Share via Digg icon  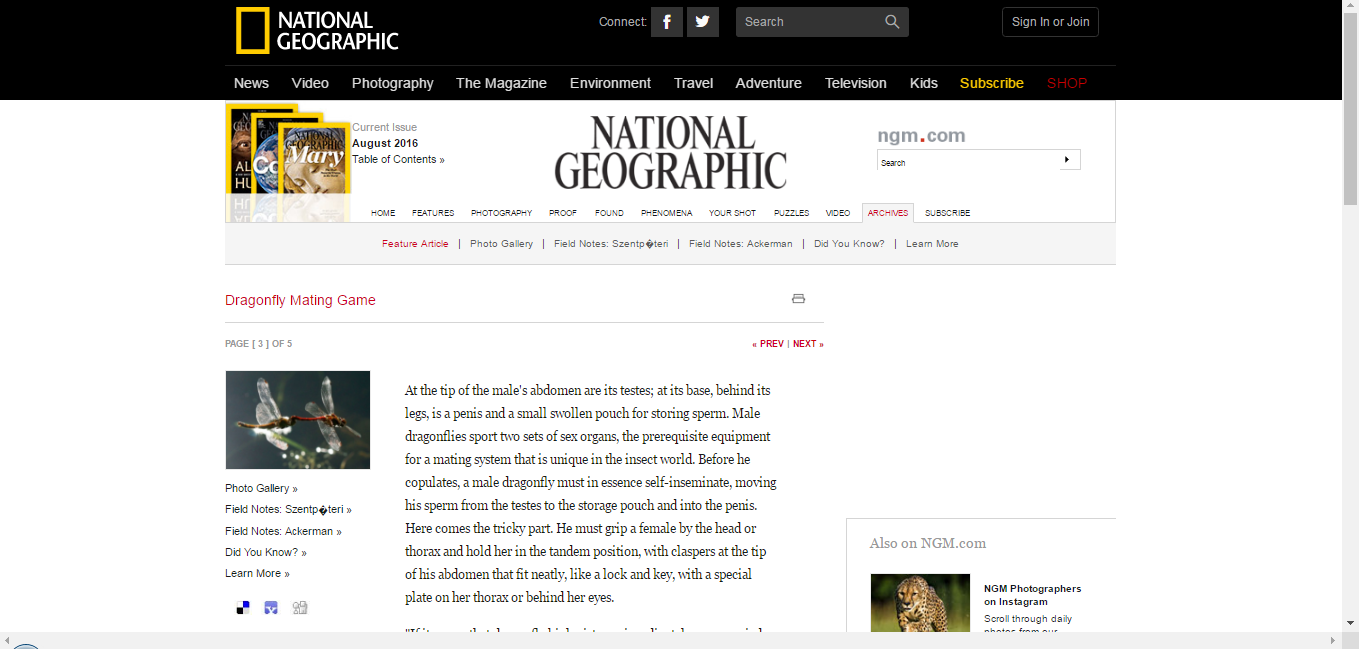[x=300, y=607]
